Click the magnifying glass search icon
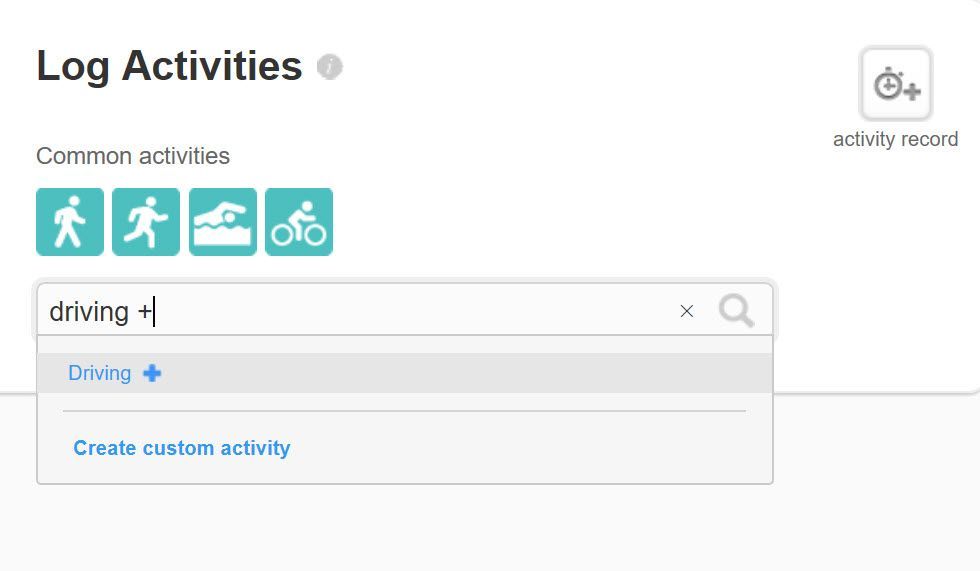The height and width of the screenshot is (571, 980). [736, 310]
